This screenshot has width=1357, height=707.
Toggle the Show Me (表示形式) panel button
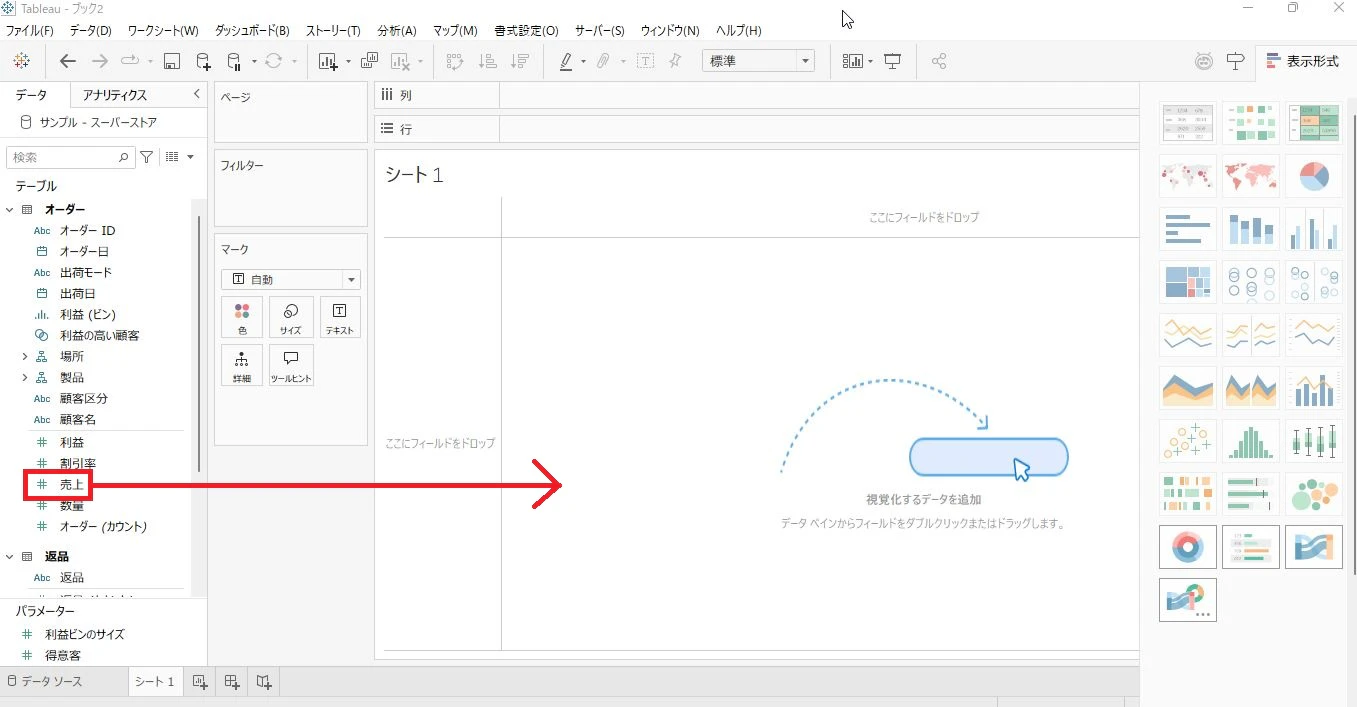(x=1303, y=61)
